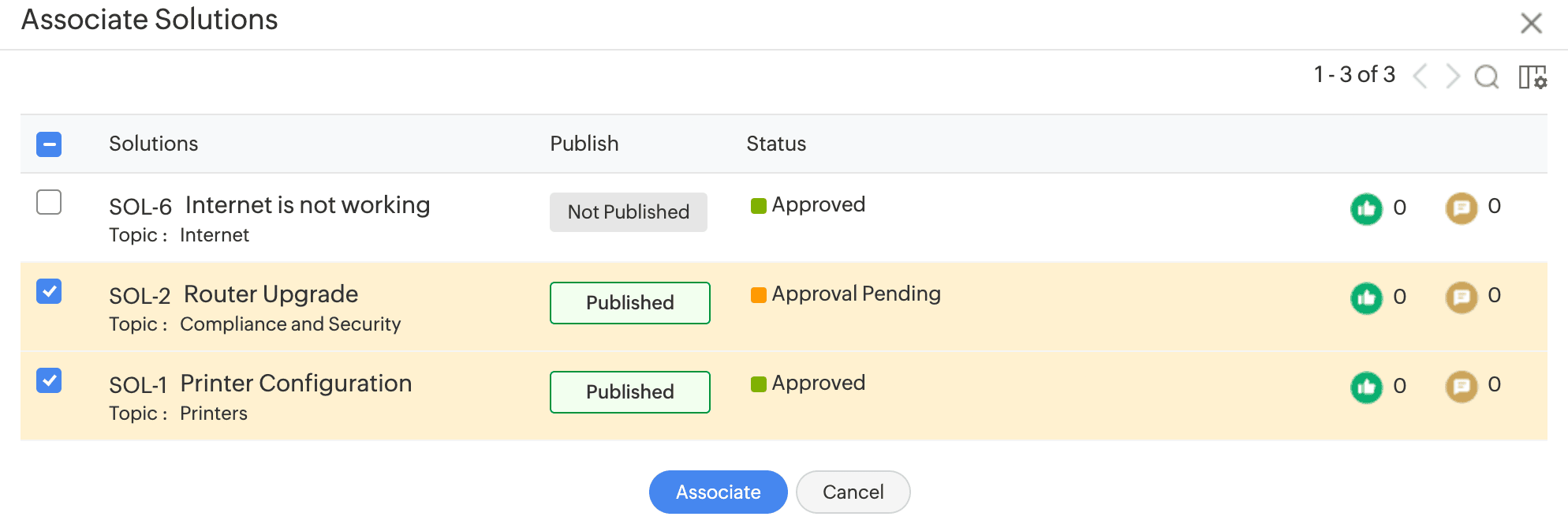Click thumbs-up icon for Router Upgrade row
The width and height of the screenshot is (1568, 524).
pyautogui.click(x=1366, y=298)
